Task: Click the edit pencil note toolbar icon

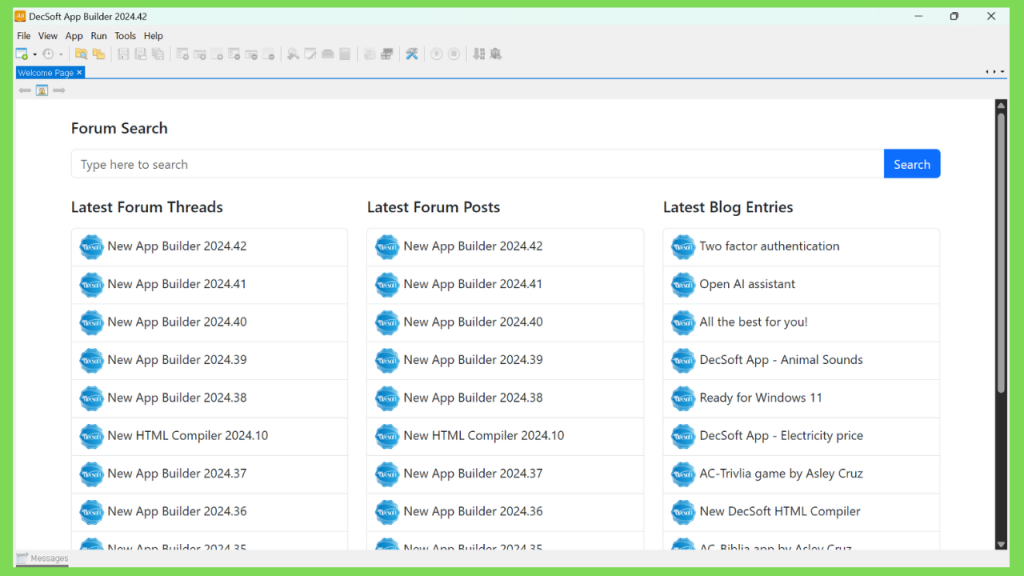Action: point(310,54)
